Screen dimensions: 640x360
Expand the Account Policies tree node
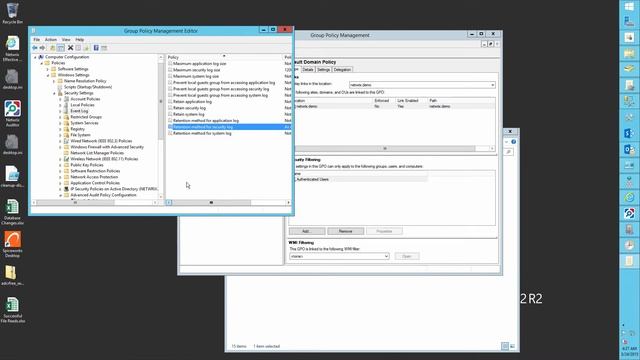60,99
